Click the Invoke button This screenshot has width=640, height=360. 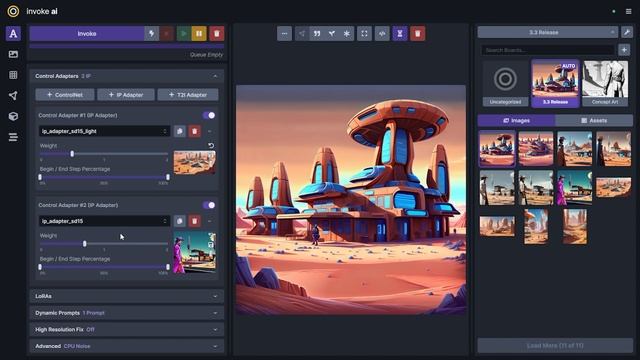coord(87,33)
